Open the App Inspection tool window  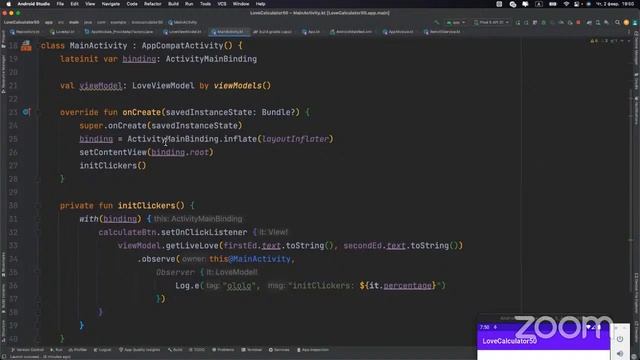(313, 350)
